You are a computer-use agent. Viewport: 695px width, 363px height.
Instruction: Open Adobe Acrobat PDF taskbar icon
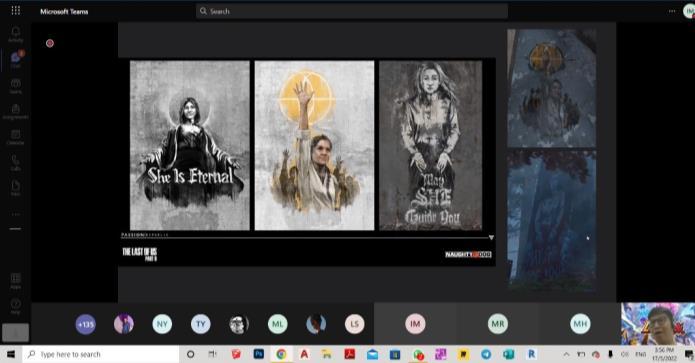tap(350, 354)
